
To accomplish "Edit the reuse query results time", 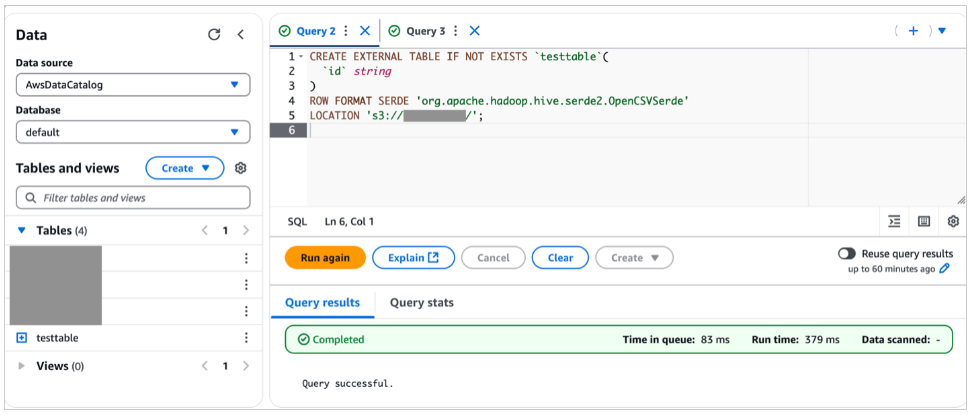I will point(945,269).
